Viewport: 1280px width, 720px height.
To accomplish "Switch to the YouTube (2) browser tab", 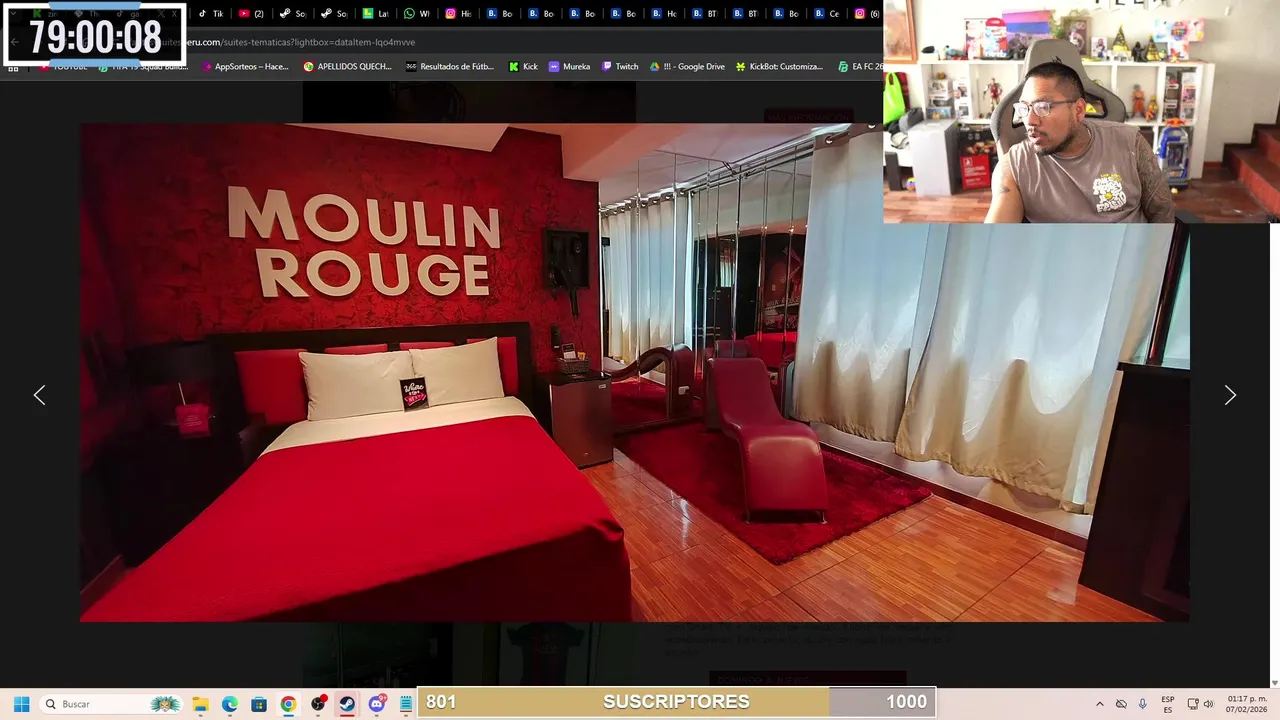I will 252,14.
